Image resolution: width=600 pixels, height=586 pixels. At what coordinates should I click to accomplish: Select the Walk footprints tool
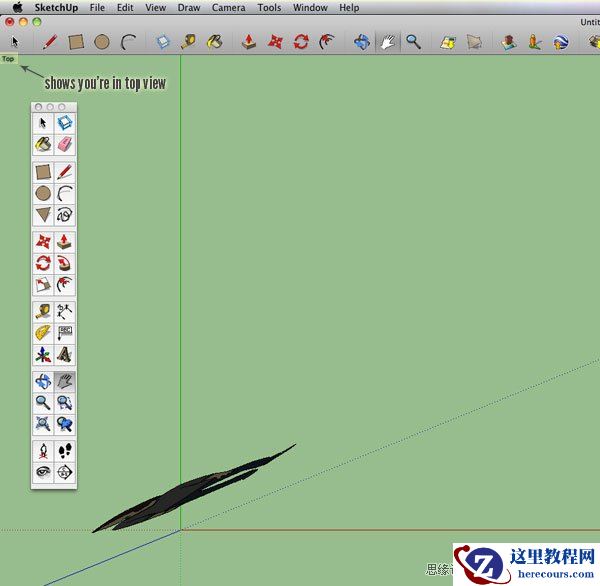[x=65, y=451]
